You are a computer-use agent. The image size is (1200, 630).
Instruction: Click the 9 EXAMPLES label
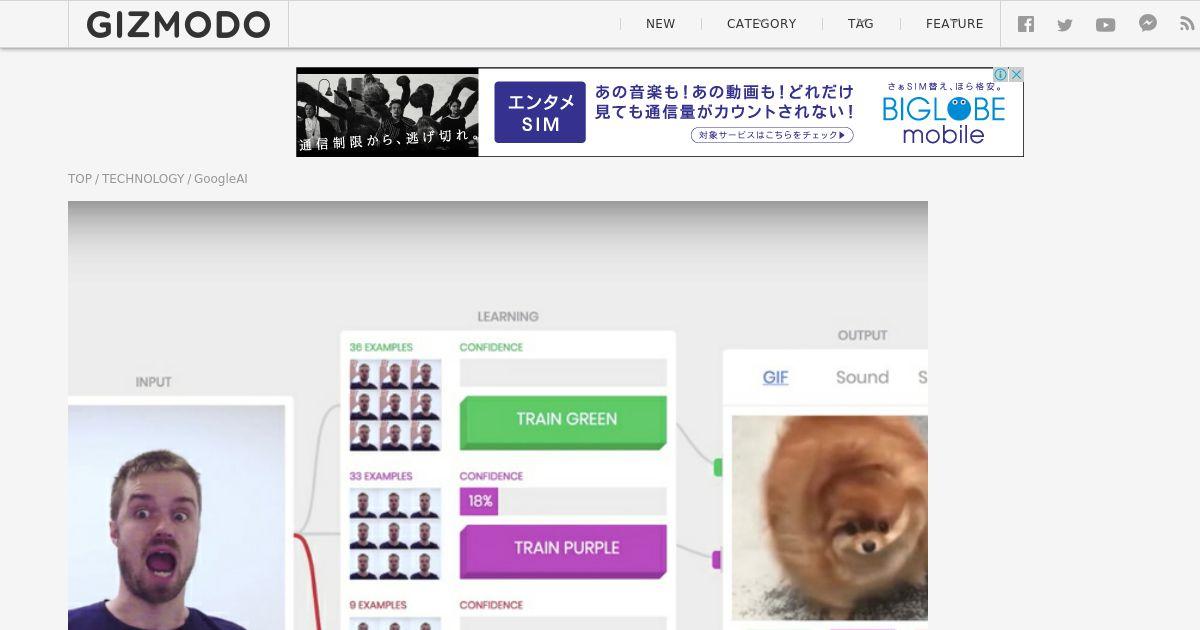click(x=378, y=605)
